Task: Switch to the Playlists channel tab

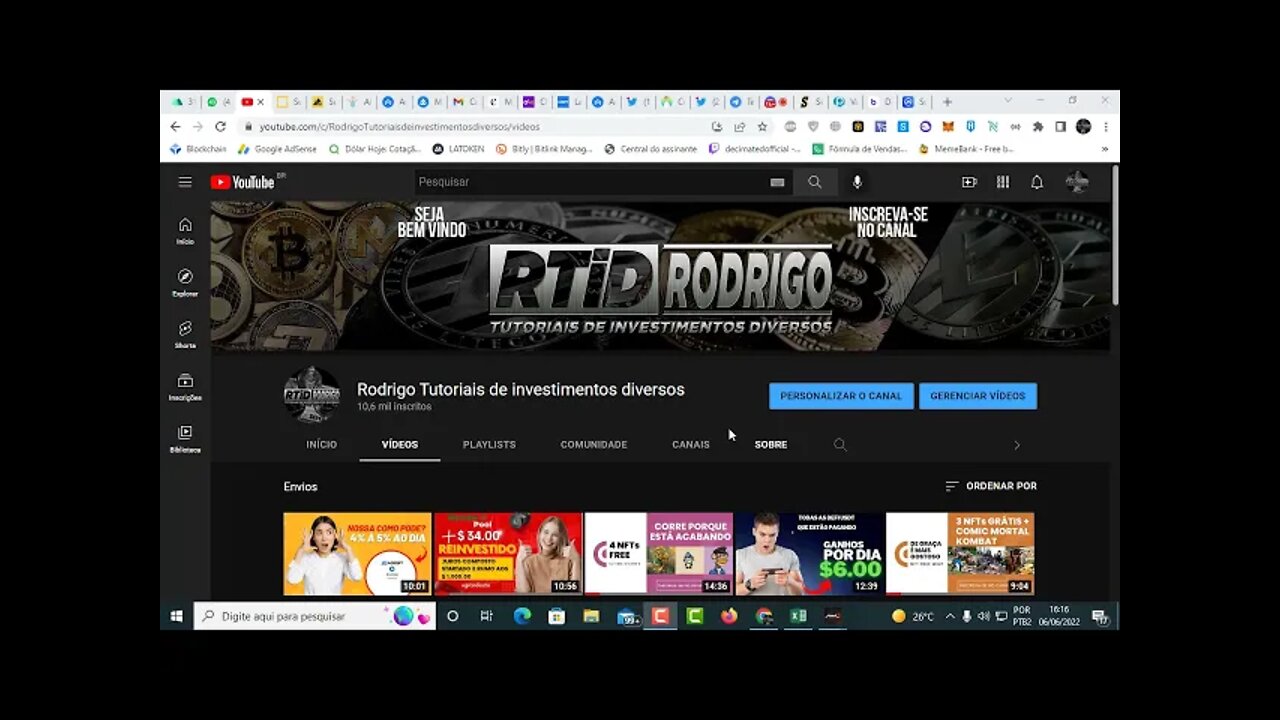Action: coord(489,445)
